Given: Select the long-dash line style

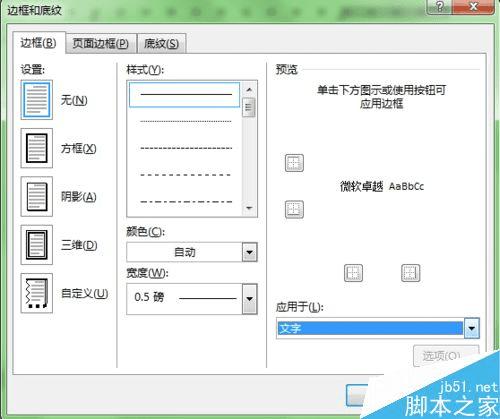Looking at the screenshot, I should tap(186, 175).
